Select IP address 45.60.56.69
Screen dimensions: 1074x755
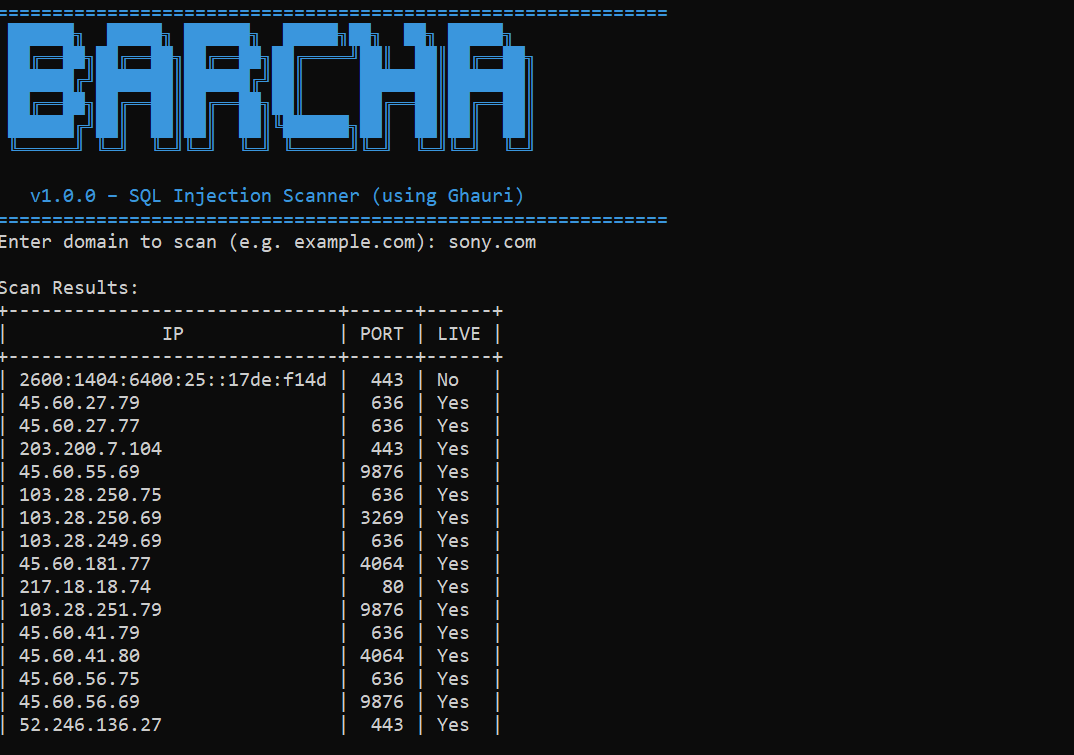pos(79,702)
